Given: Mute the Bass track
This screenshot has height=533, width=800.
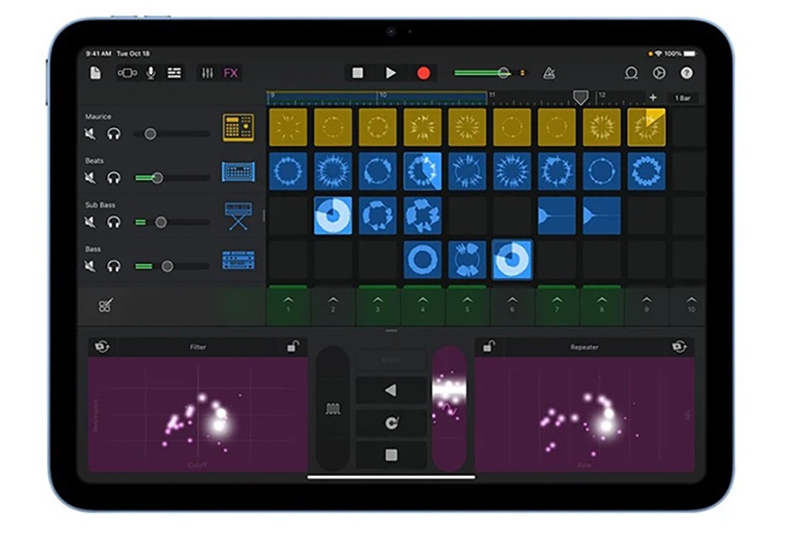Looking at the screenshot, I should 90,266.
